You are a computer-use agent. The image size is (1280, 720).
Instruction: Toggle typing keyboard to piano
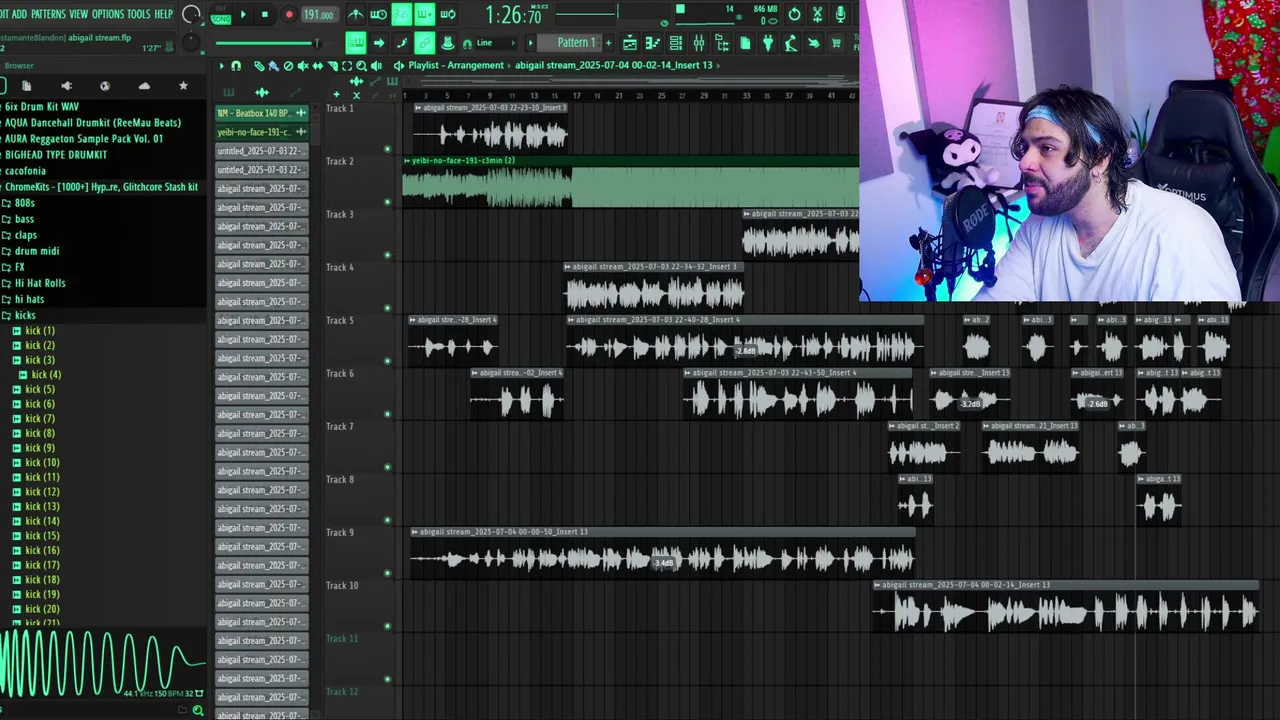[x=356, y=42]
